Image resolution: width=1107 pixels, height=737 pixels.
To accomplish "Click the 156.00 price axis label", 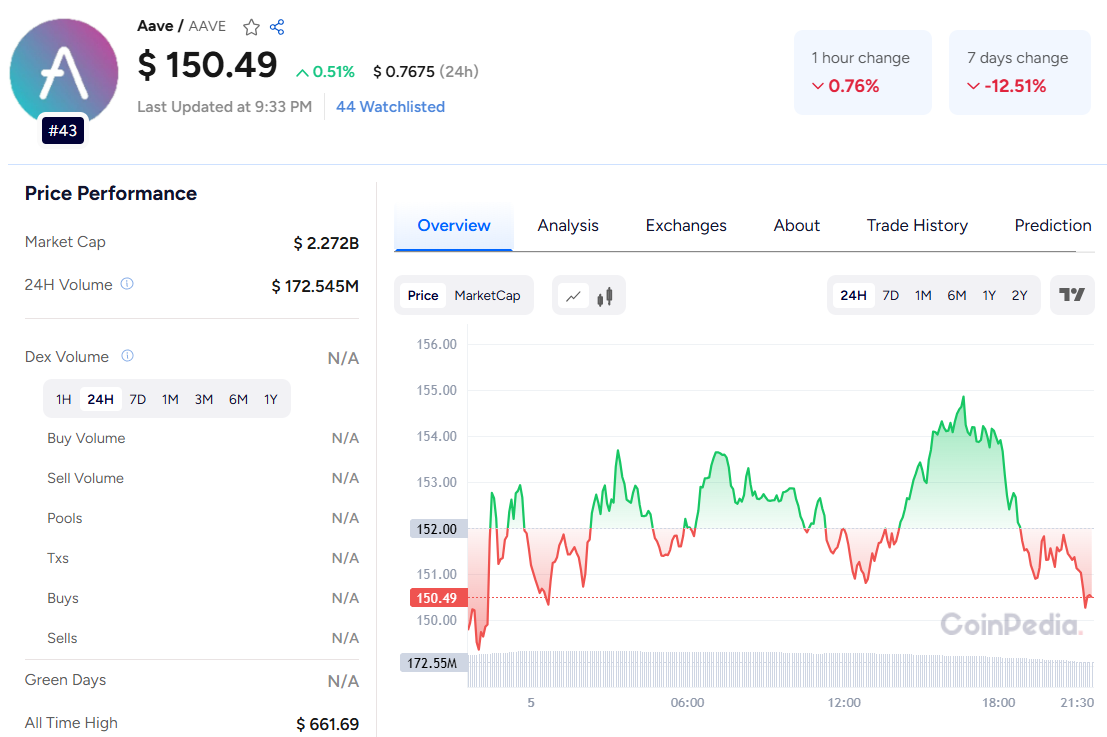I will click(x=436, y=344).
